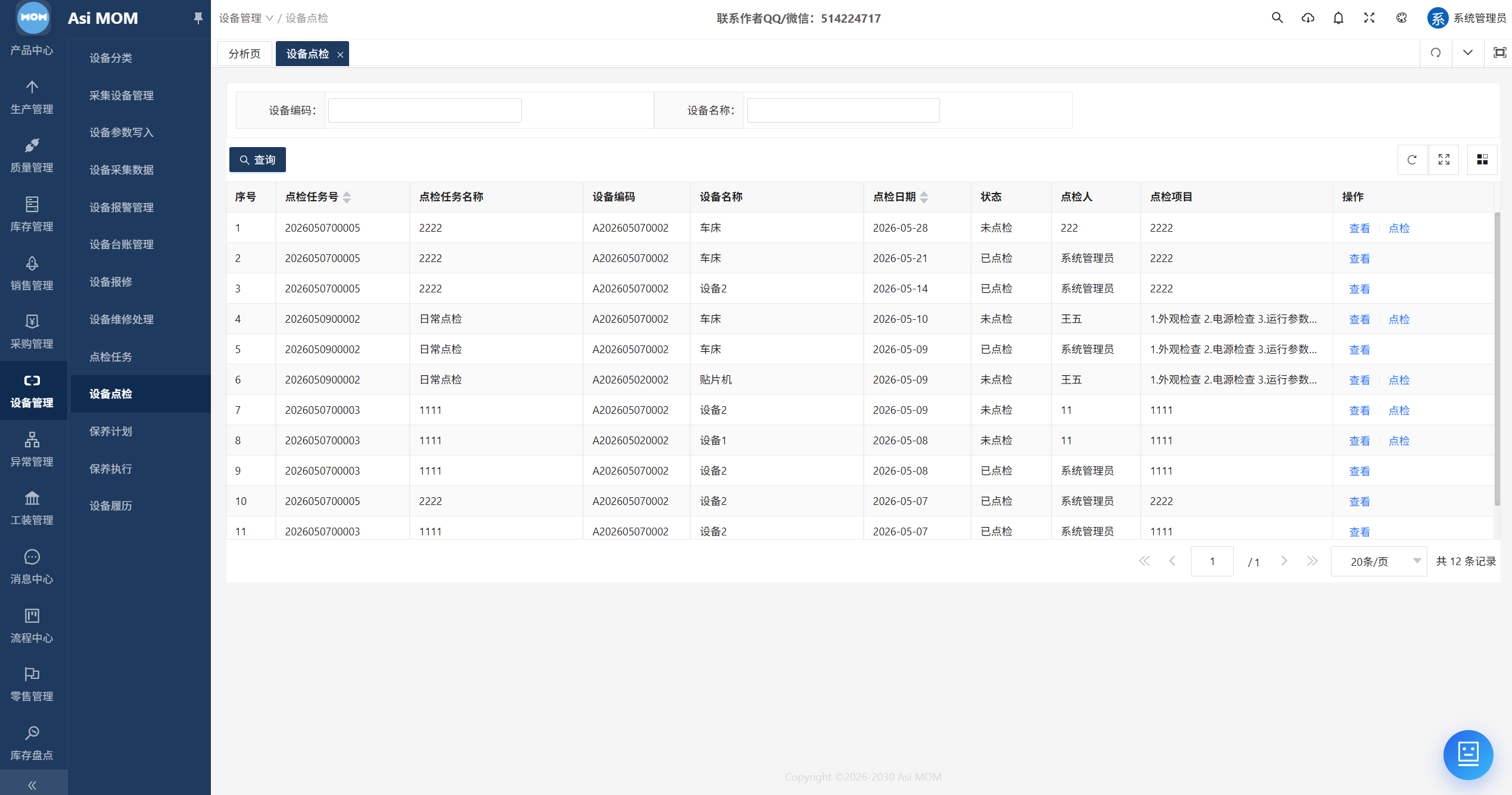1512x795 pixels.
Task: Open 生产管理 module in sidebar
Action: coord(32,98)
